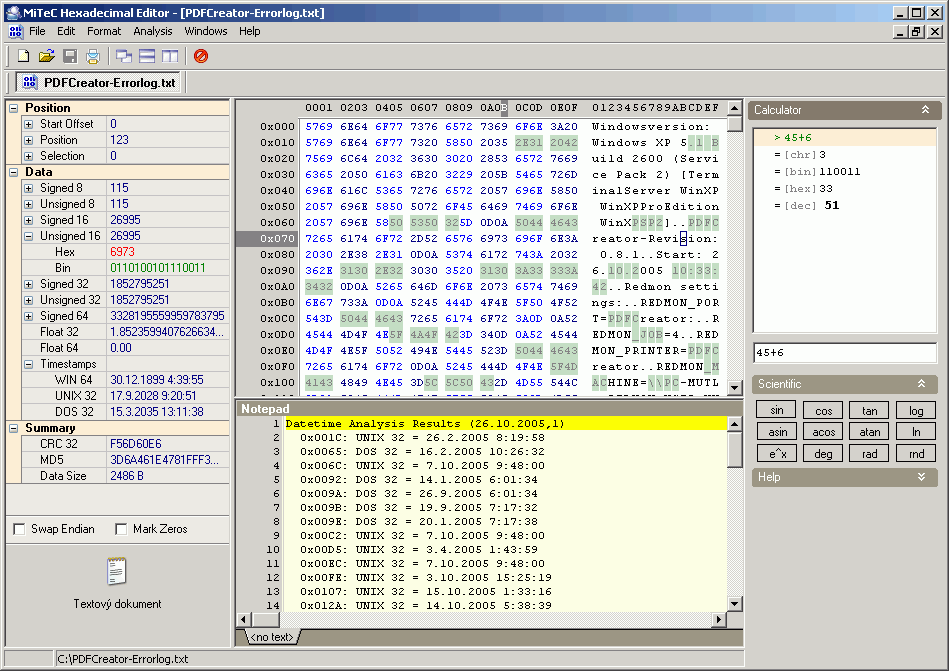Viewport: 949px width, 671px height.
Task: Select the PDFCreator-Errorlog.txt document tab
Action: pos(99,82)
